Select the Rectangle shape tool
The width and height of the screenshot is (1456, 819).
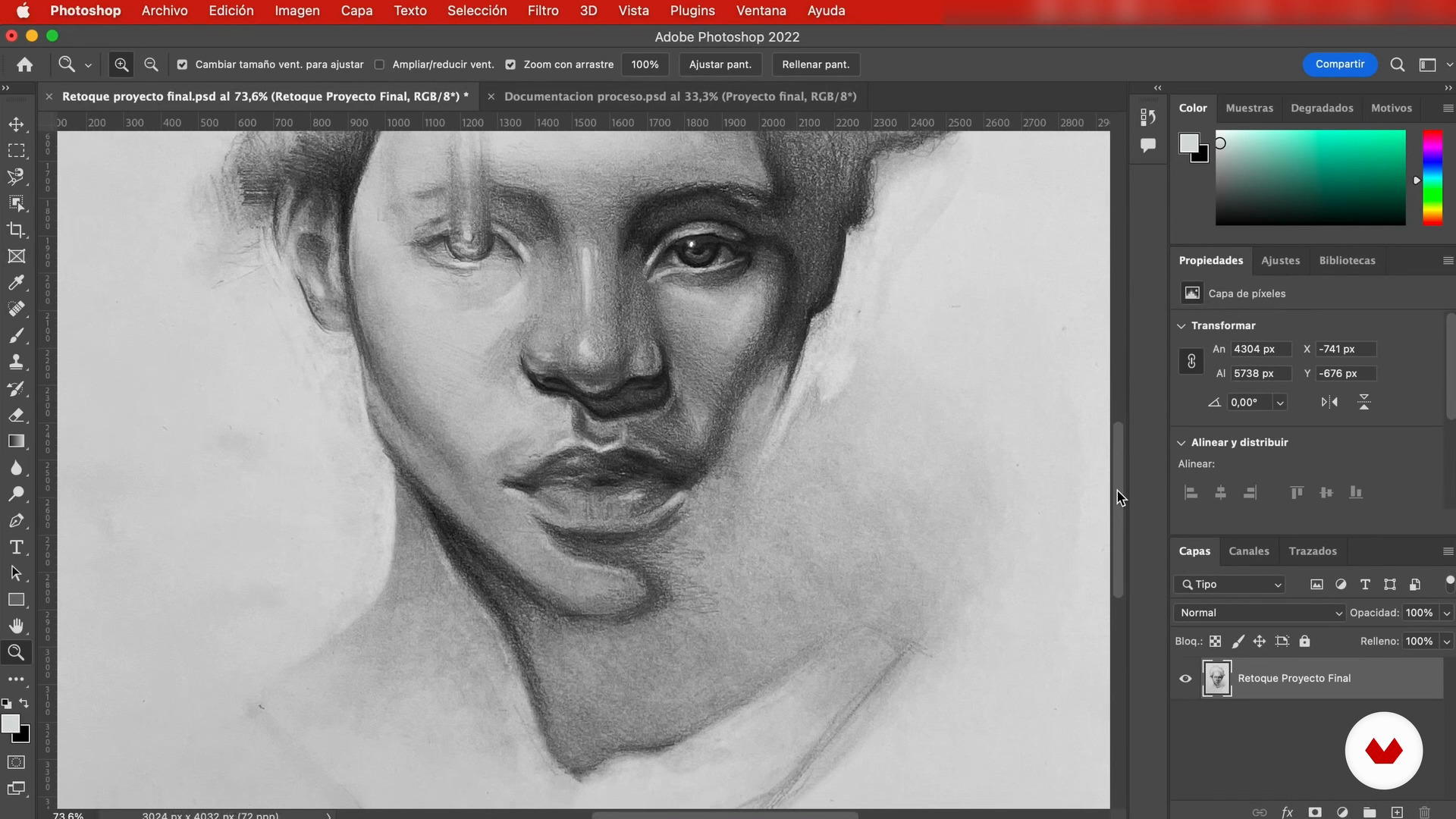tap(16, 600)
